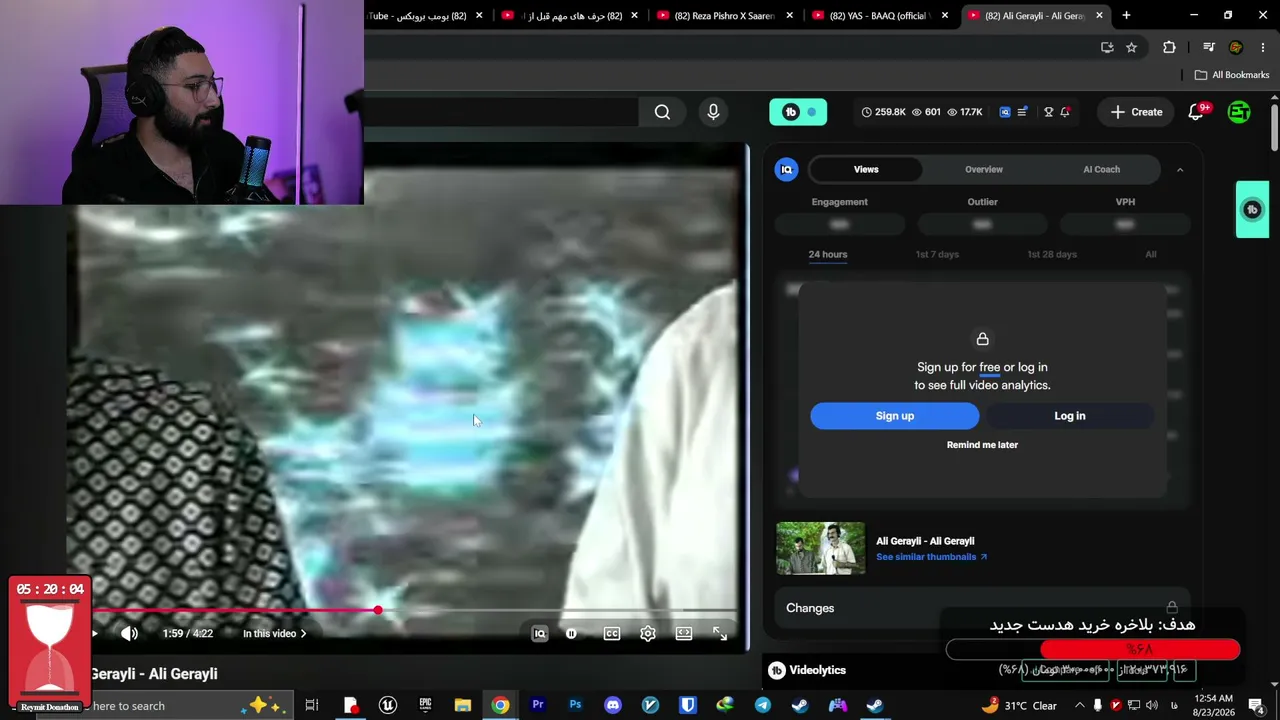The image size is (1280, 720).
Task: Switch to the Reza Pishro X Saaren tab
Action: coord(724,16)
